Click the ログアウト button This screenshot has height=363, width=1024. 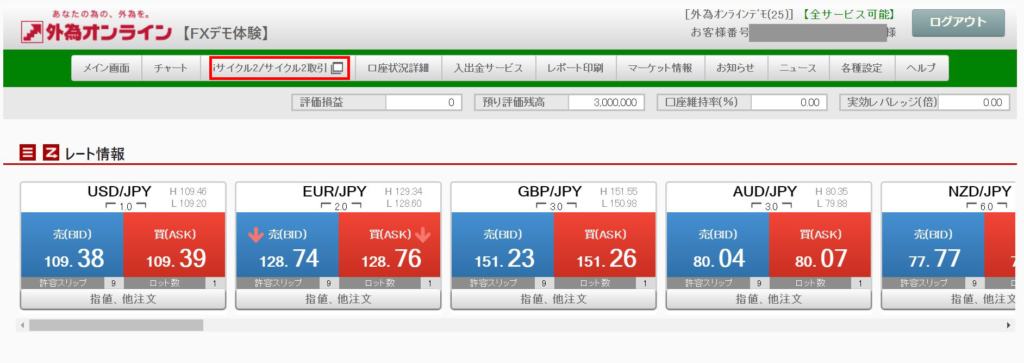click(958, 23)
